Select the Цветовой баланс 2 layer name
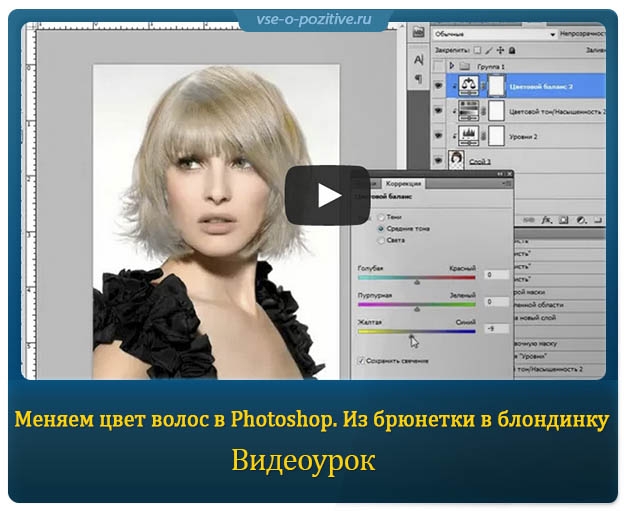The height and width of the screenshot is (511, 625). 541,86
